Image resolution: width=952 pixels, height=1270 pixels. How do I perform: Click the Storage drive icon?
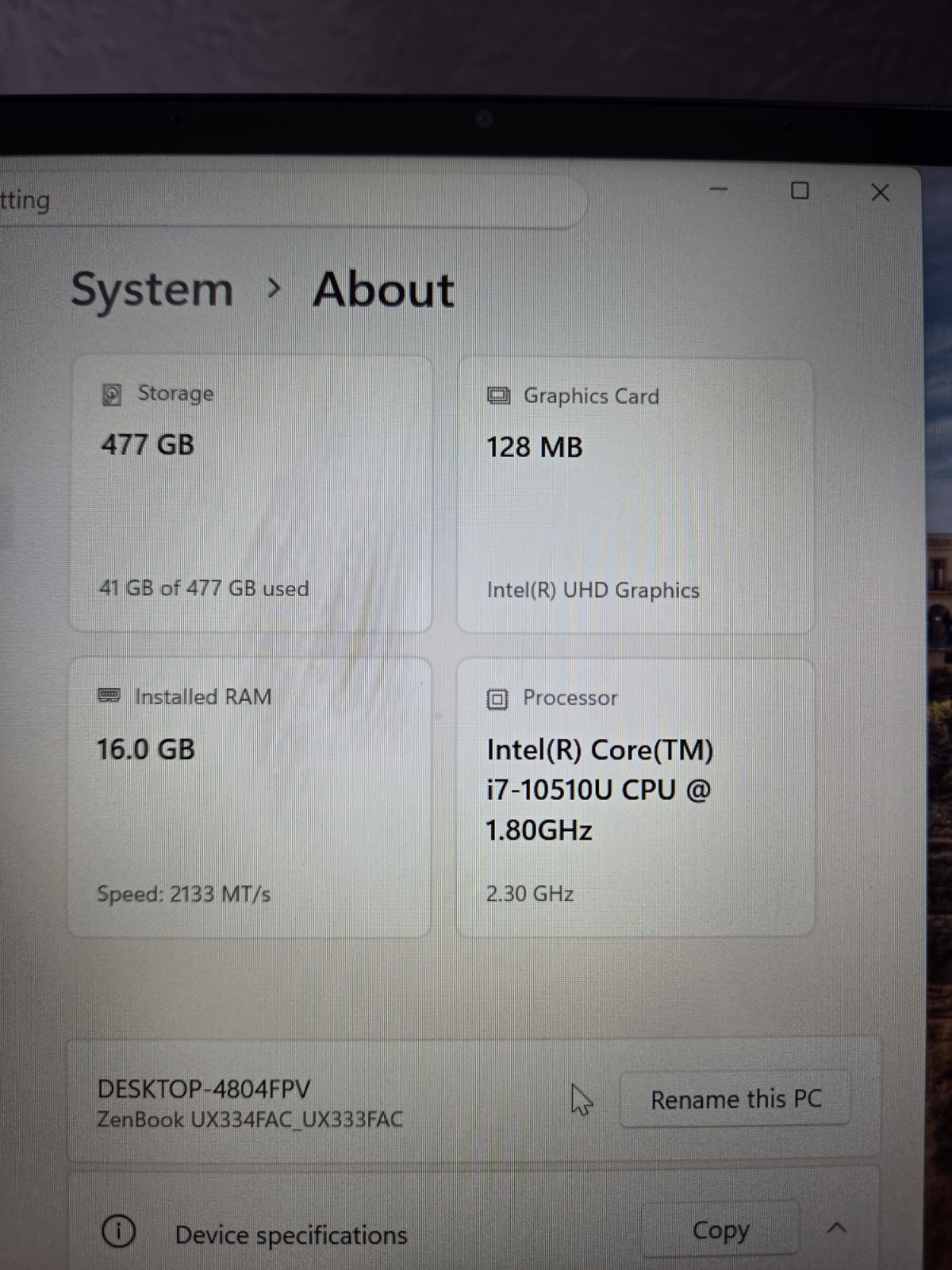tap(113, 394)
